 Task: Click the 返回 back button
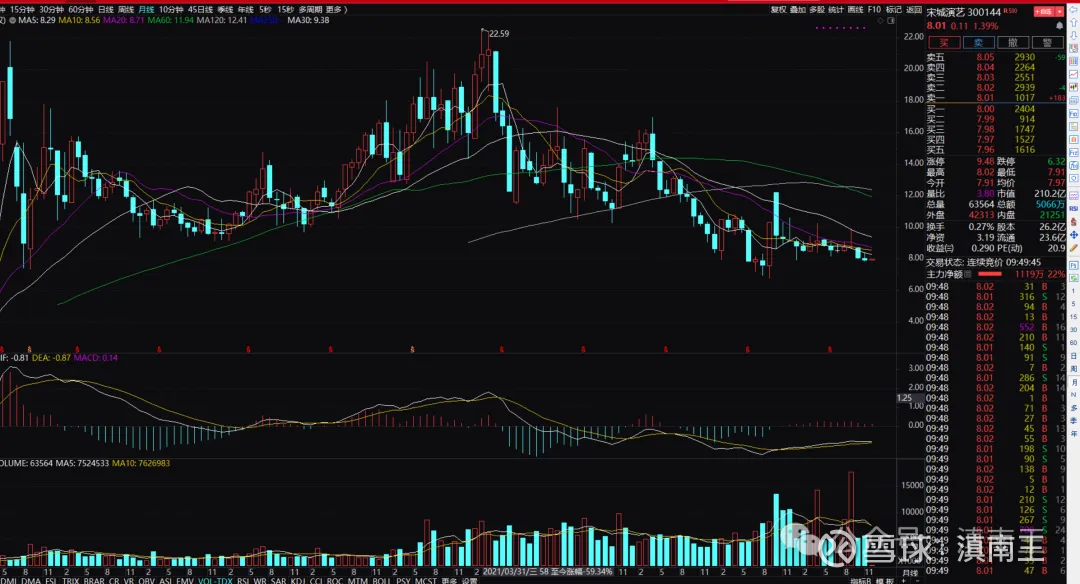[x=914, y=10]
